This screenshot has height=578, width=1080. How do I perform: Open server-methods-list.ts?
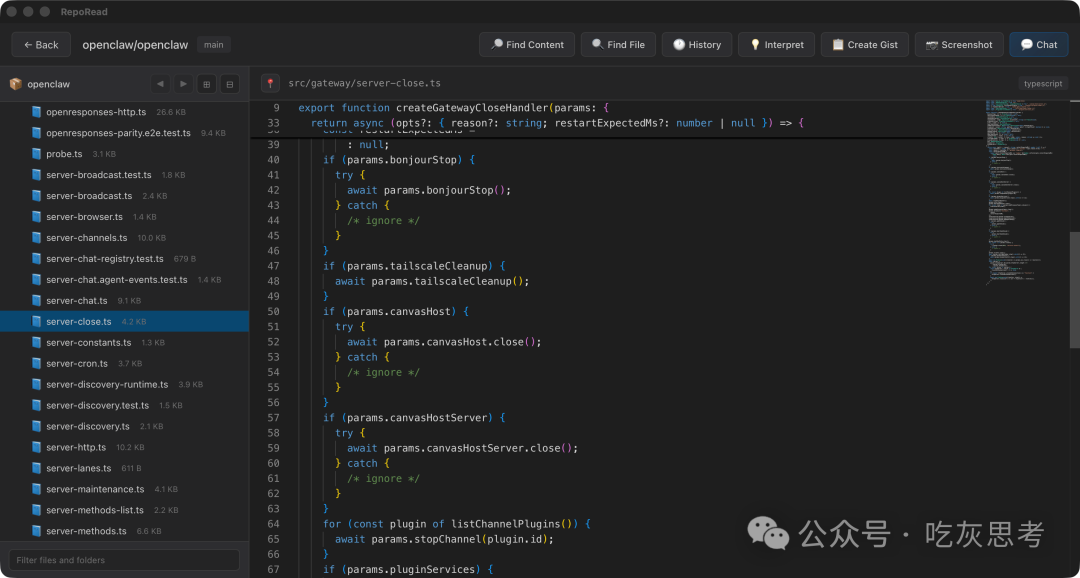pos(125,510)
